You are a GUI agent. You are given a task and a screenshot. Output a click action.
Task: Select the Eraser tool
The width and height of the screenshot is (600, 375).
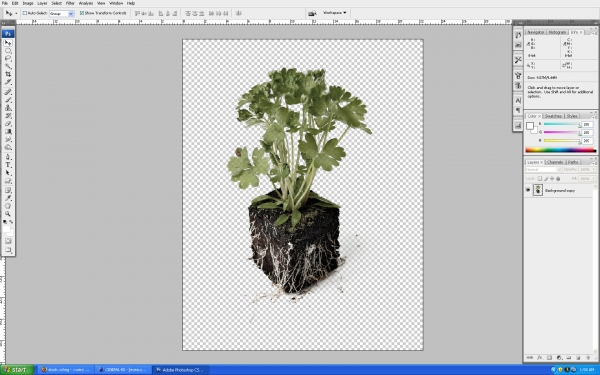click(x=8, y=124)
